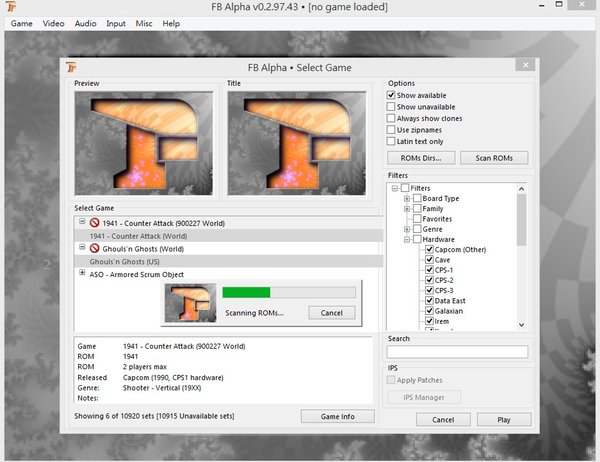
Task: Open the Misc menu
Action: click(145, 23)
